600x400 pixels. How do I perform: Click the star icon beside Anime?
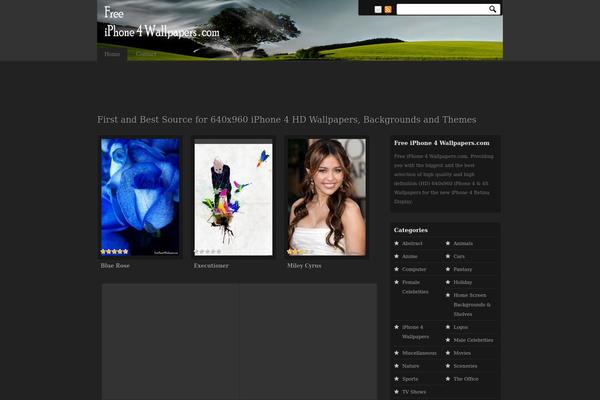[x=396, y=256]
